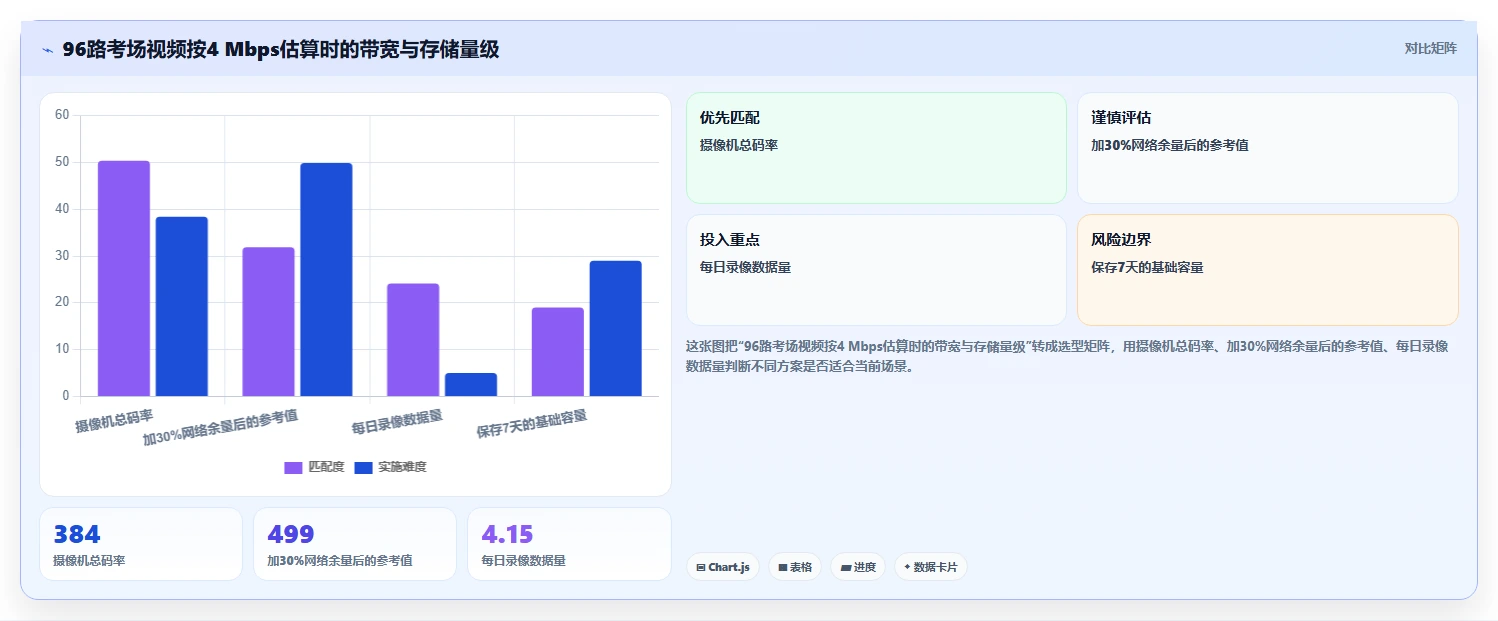The height and width of the screenshot is (621, 1498).
Task: Click the blue 加30%网络余量 实施难度 bar
Action: pyautogui.click(x=326, y=279)
